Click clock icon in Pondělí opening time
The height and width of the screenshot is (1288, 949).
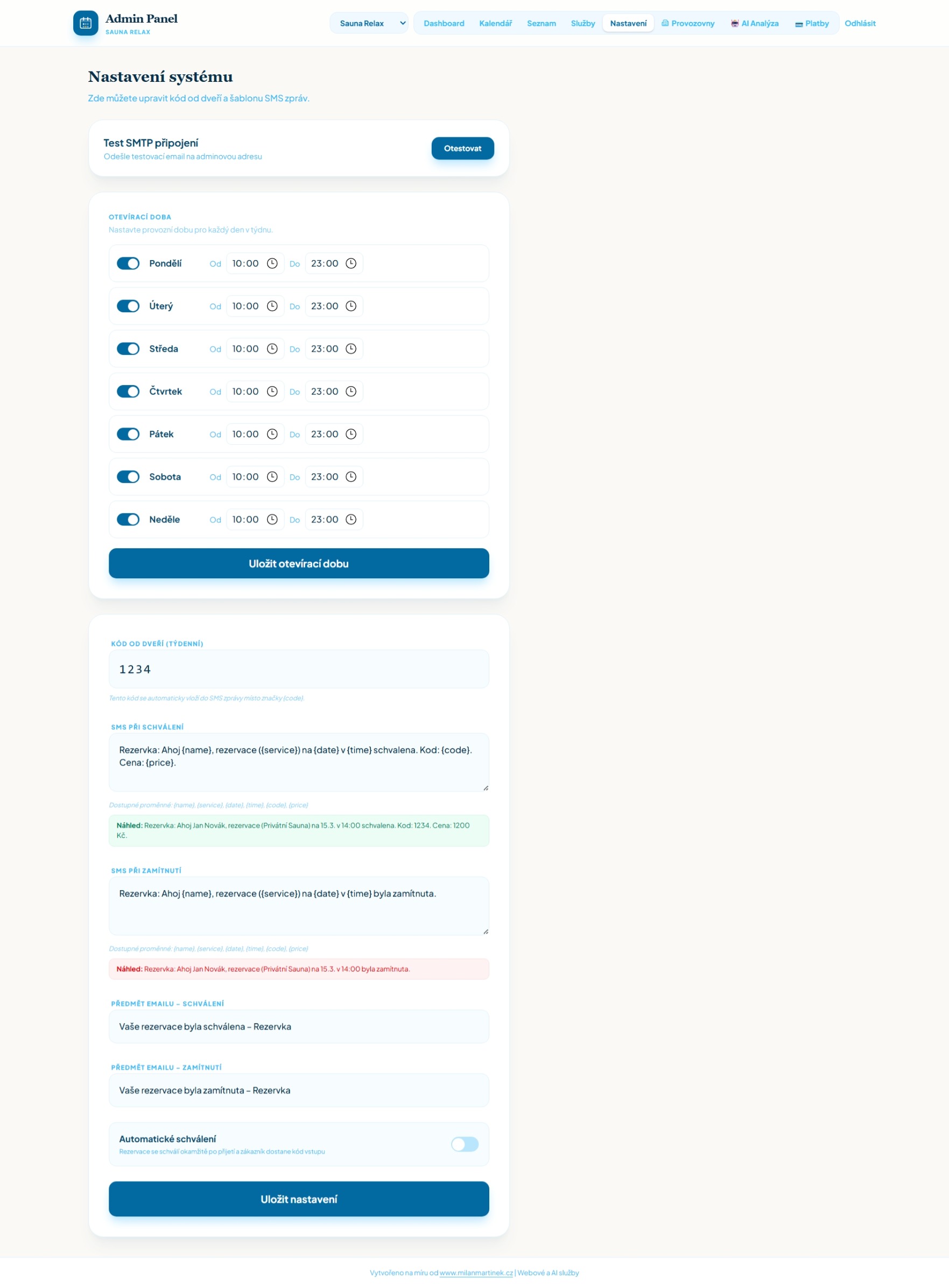[272, 263]
